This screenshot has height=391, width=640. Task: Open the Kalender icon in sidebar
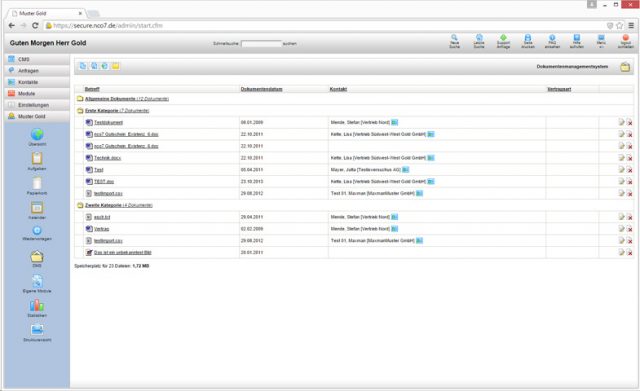coord(37,208)
